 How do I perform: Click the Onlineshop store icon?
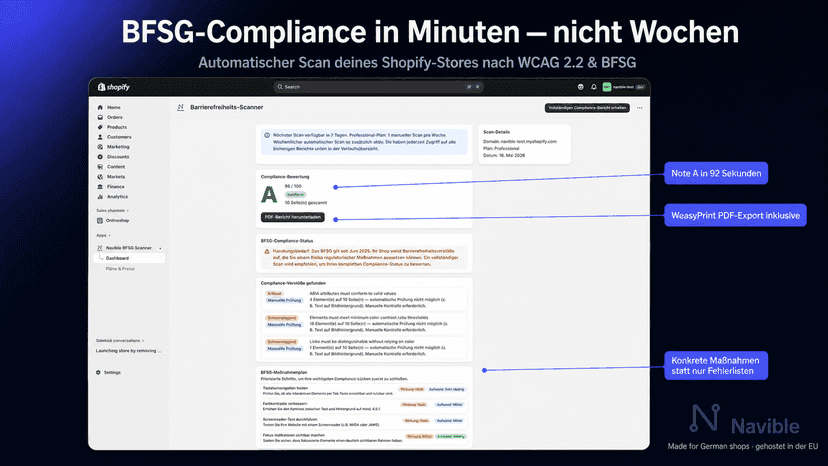100,220
